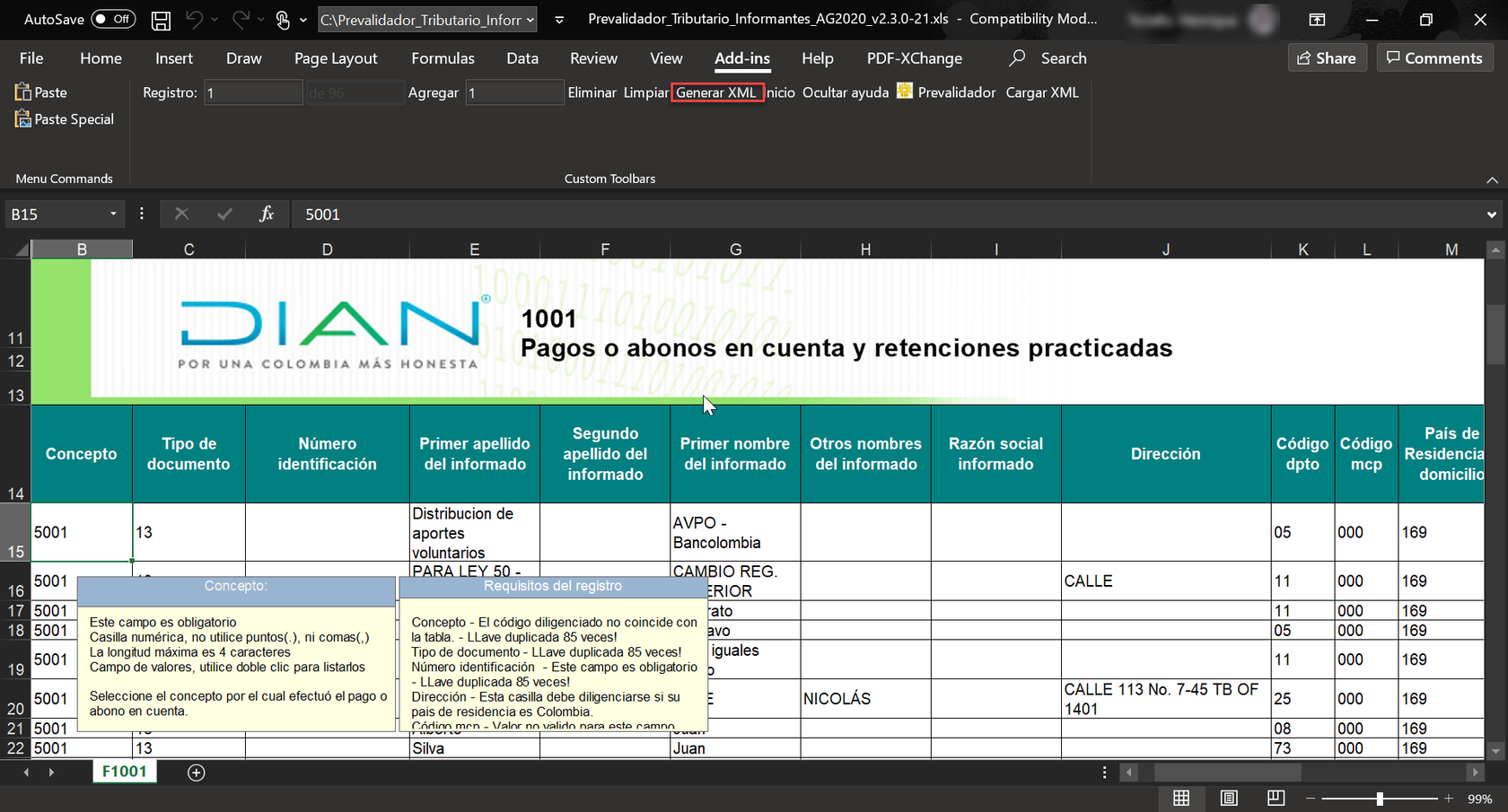This screenshot has height=812, width=1508.
Task: Switch to Normal view icon
Action: 1181,798
